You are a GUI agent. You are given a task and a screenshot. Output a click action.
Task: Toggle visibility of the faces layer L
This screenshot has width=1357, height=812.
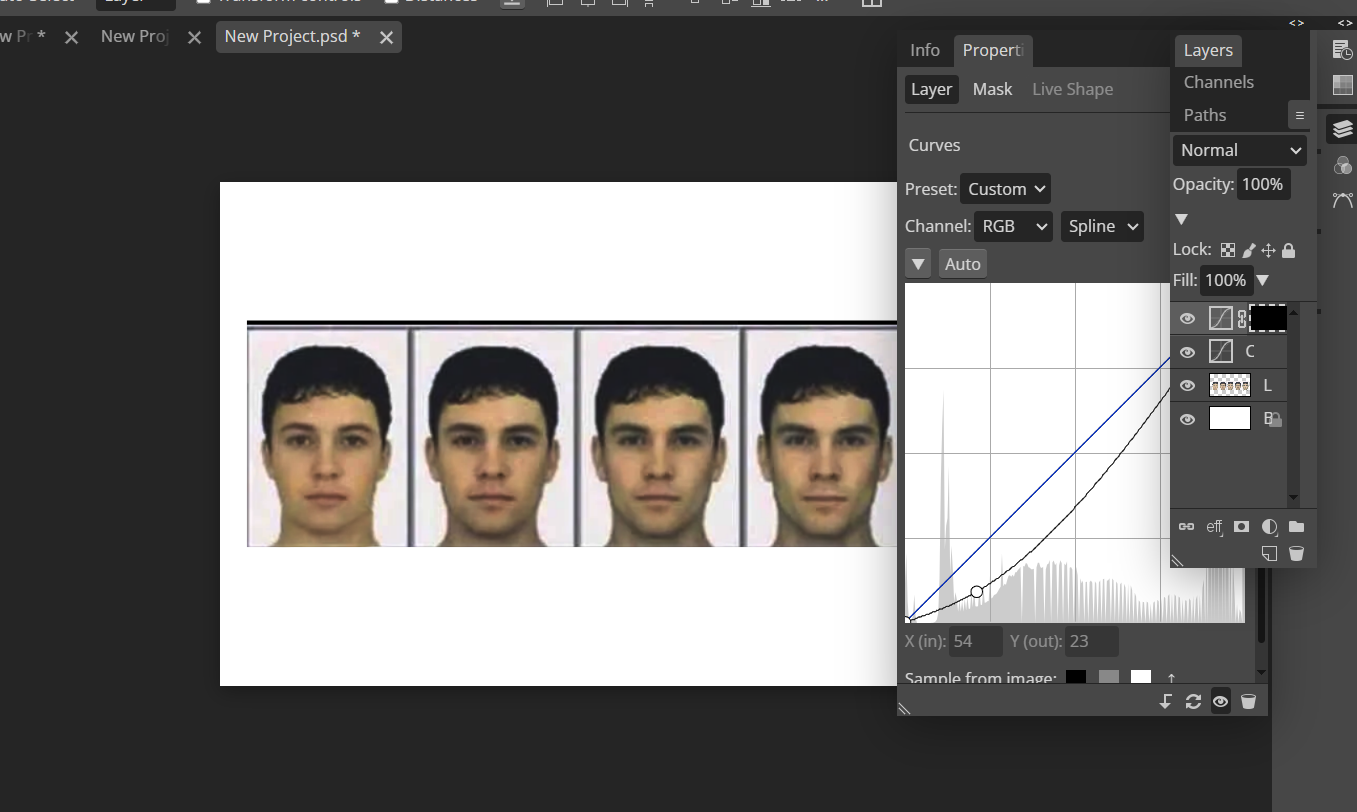(1187, 386)
